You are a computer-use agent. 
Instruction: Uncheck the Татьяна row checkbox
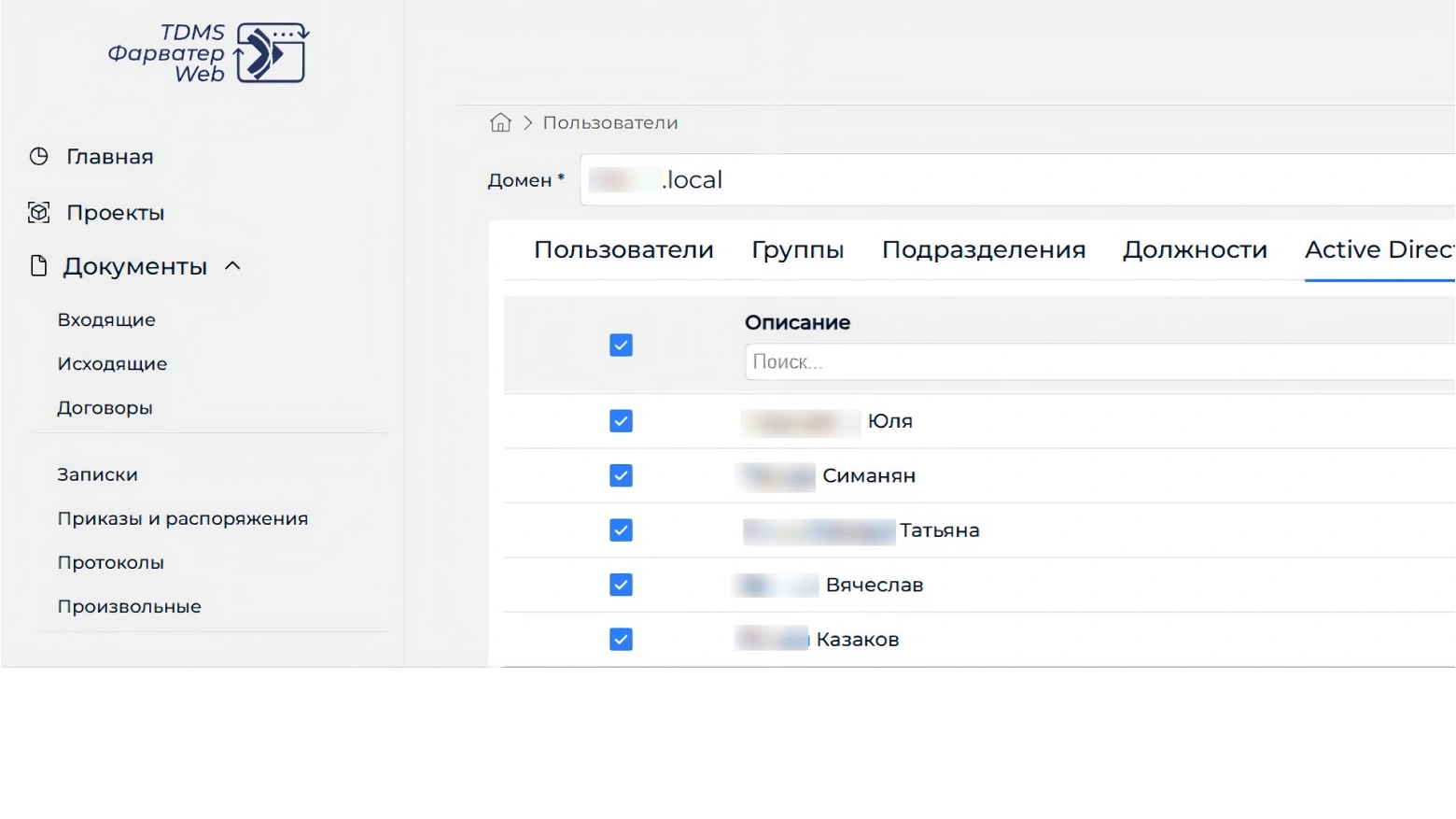(x=621, y=530)
